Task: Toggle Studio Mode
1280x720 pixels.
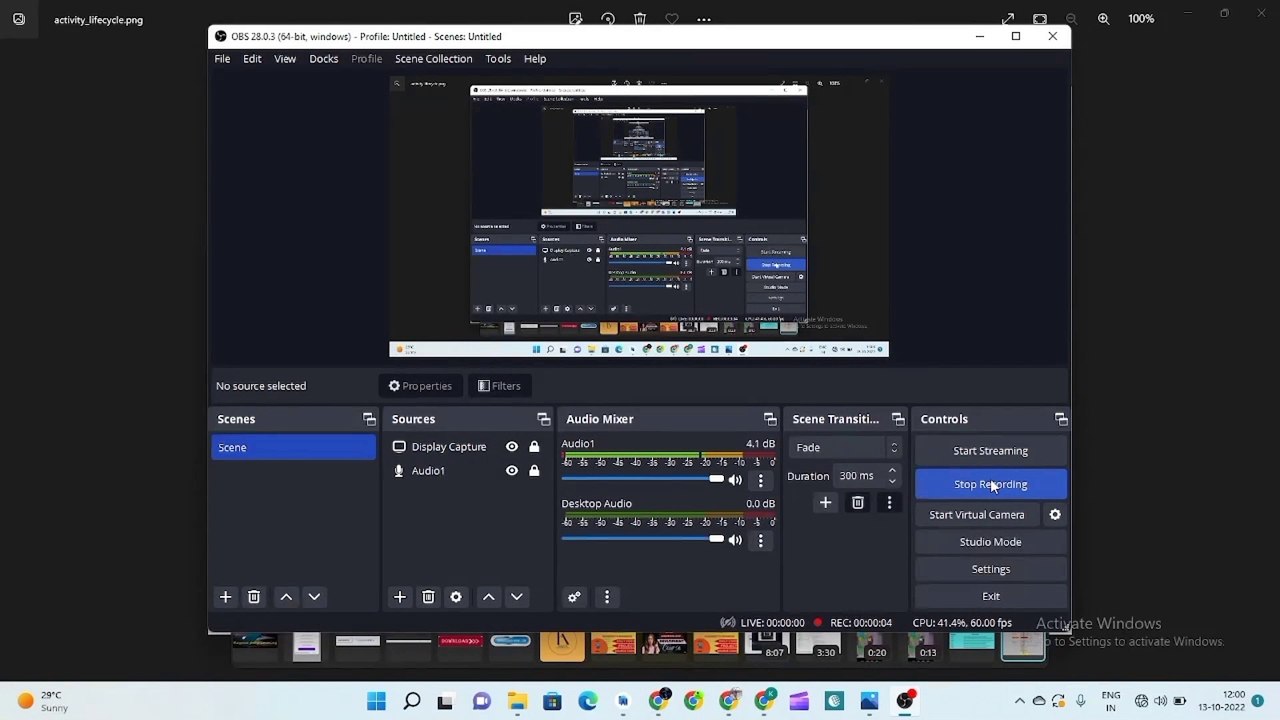Action: pyautogui.click(x=991, y=542)
